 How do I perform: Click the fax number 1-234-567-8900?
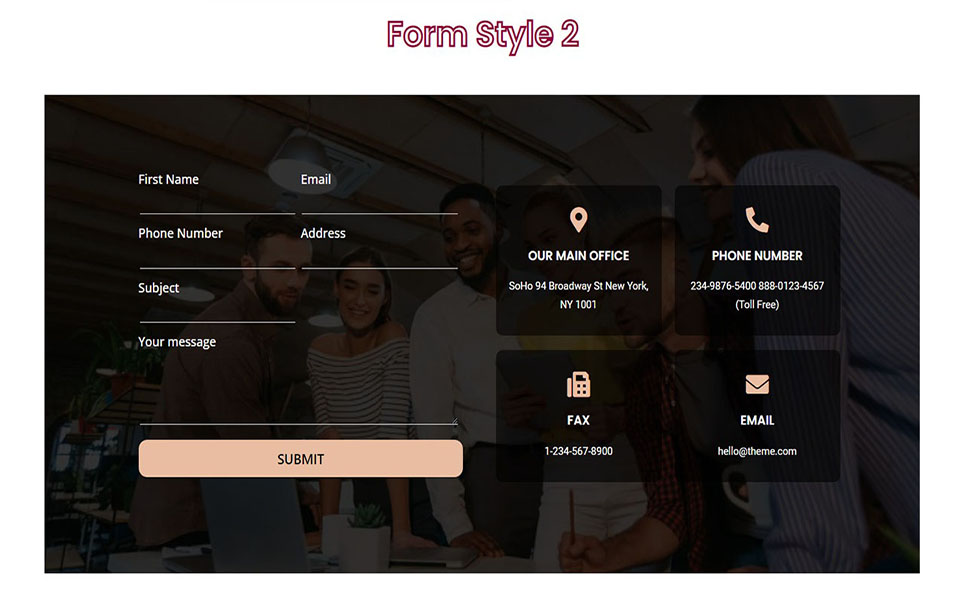(578, 451)
